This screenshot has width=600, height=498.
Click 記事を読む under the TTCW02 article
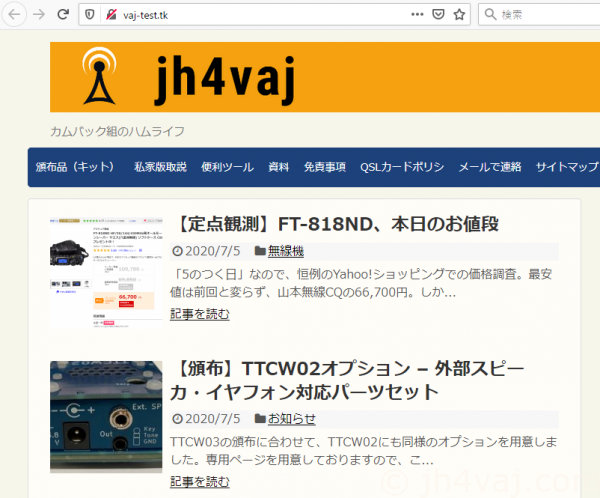point(199,481)
